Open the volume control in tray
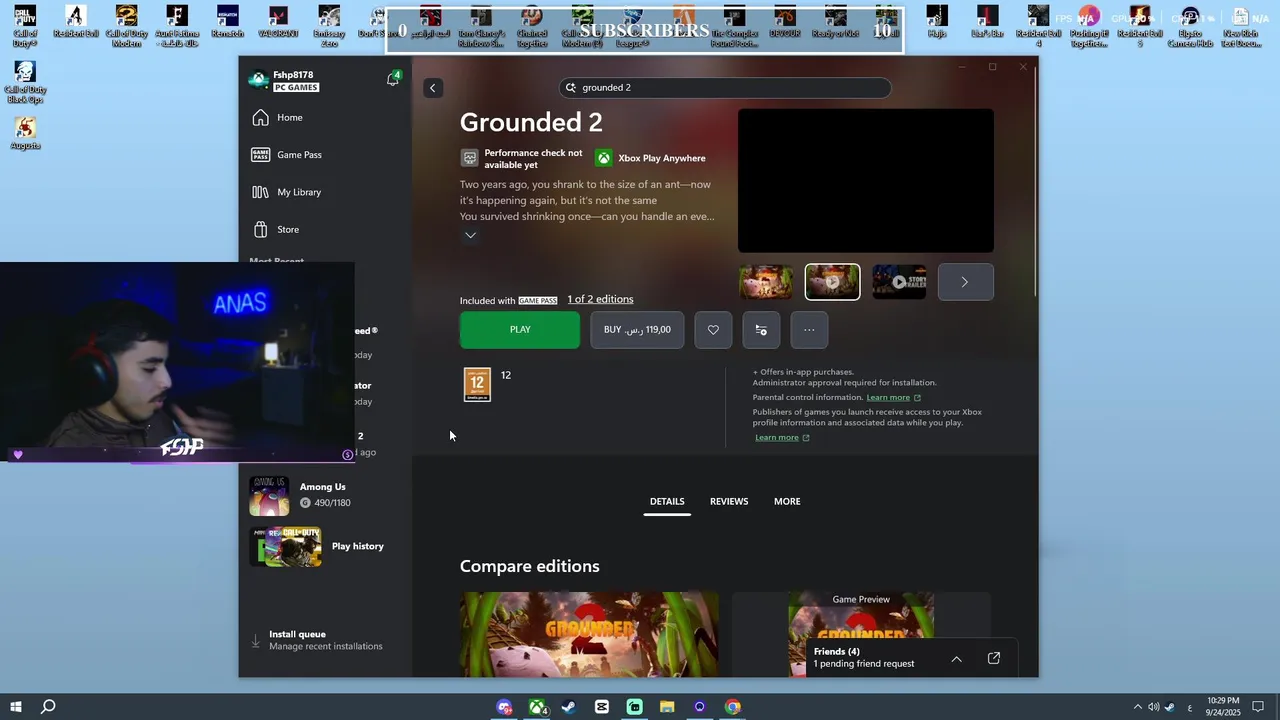This screenshot has height=720, width=1280. pyautogui.click(x=1153, y=707)
